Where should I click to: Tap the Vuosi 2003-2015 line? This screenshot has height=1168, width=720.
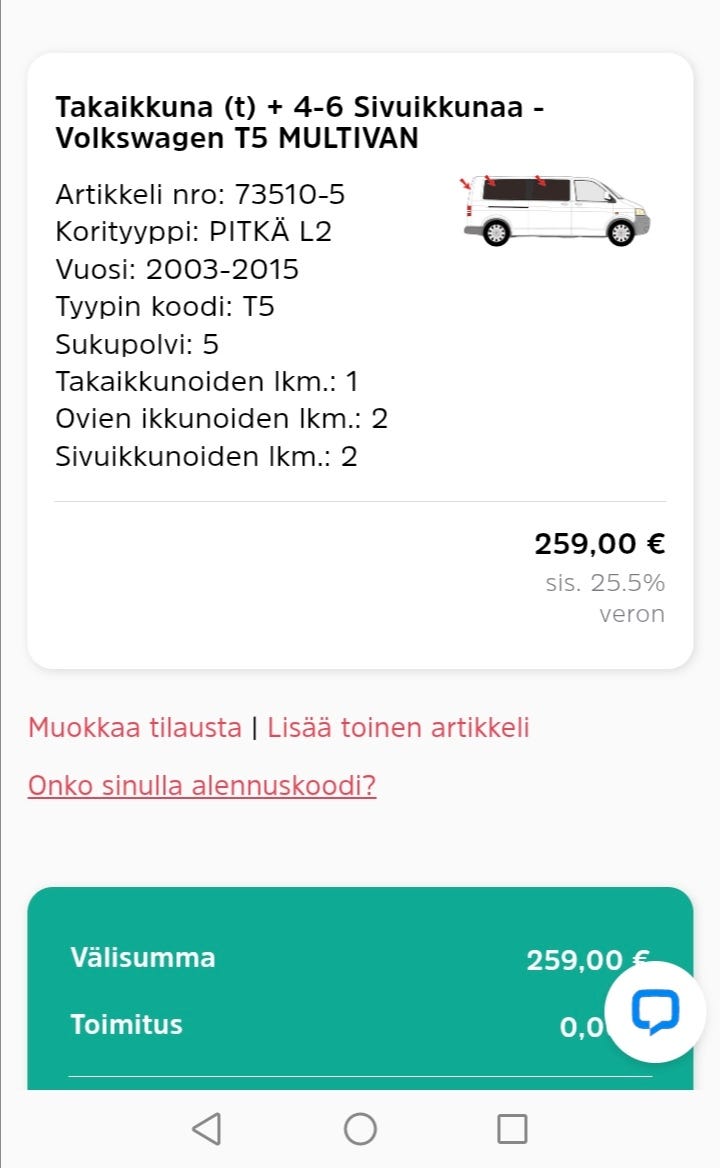[x=177, y=269]
